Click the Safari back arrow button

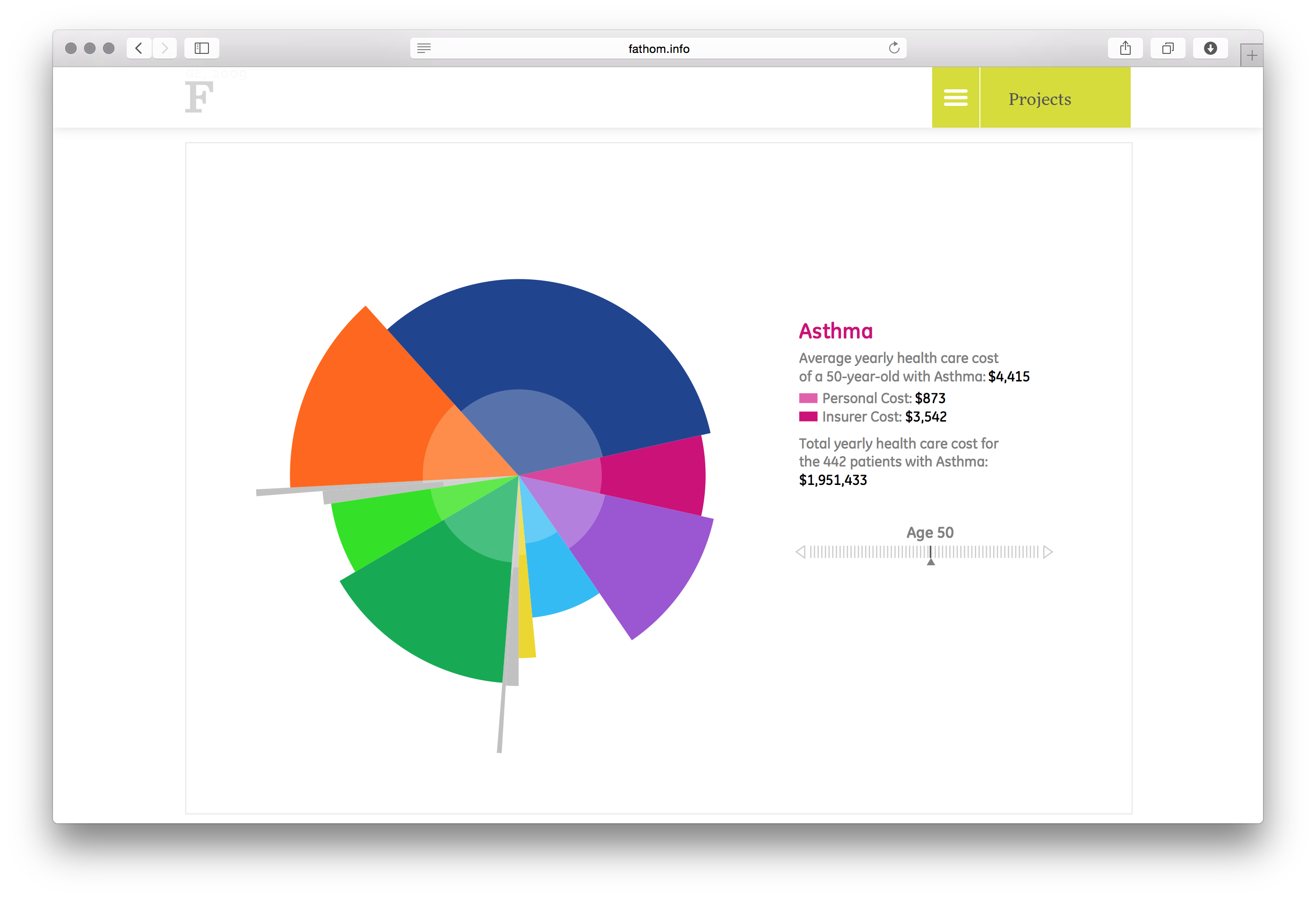coord(139,48)
